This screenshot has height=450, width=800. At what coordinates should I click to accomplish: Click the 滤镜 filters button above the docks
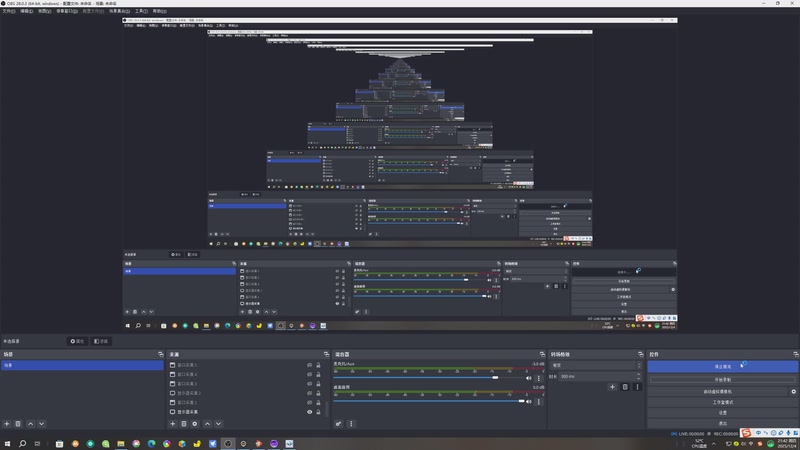click(x=101, y=341)
